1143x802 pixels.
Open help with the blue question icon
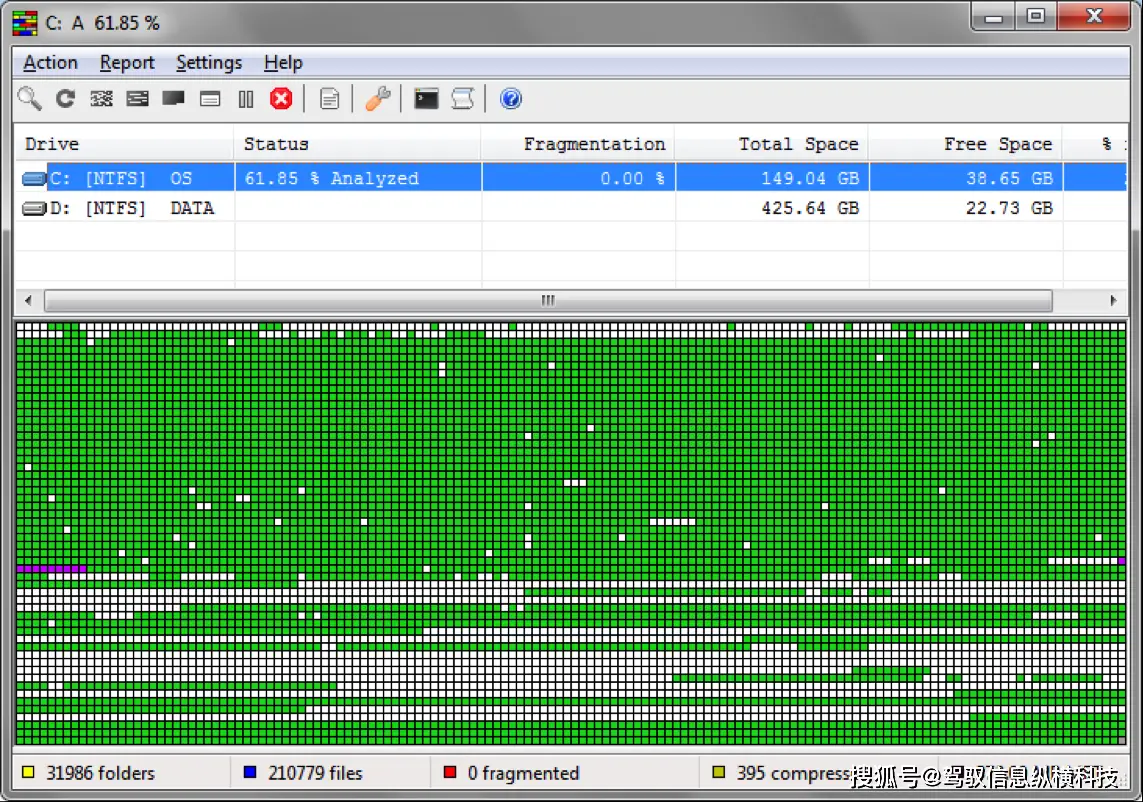(x=510, y=99)
